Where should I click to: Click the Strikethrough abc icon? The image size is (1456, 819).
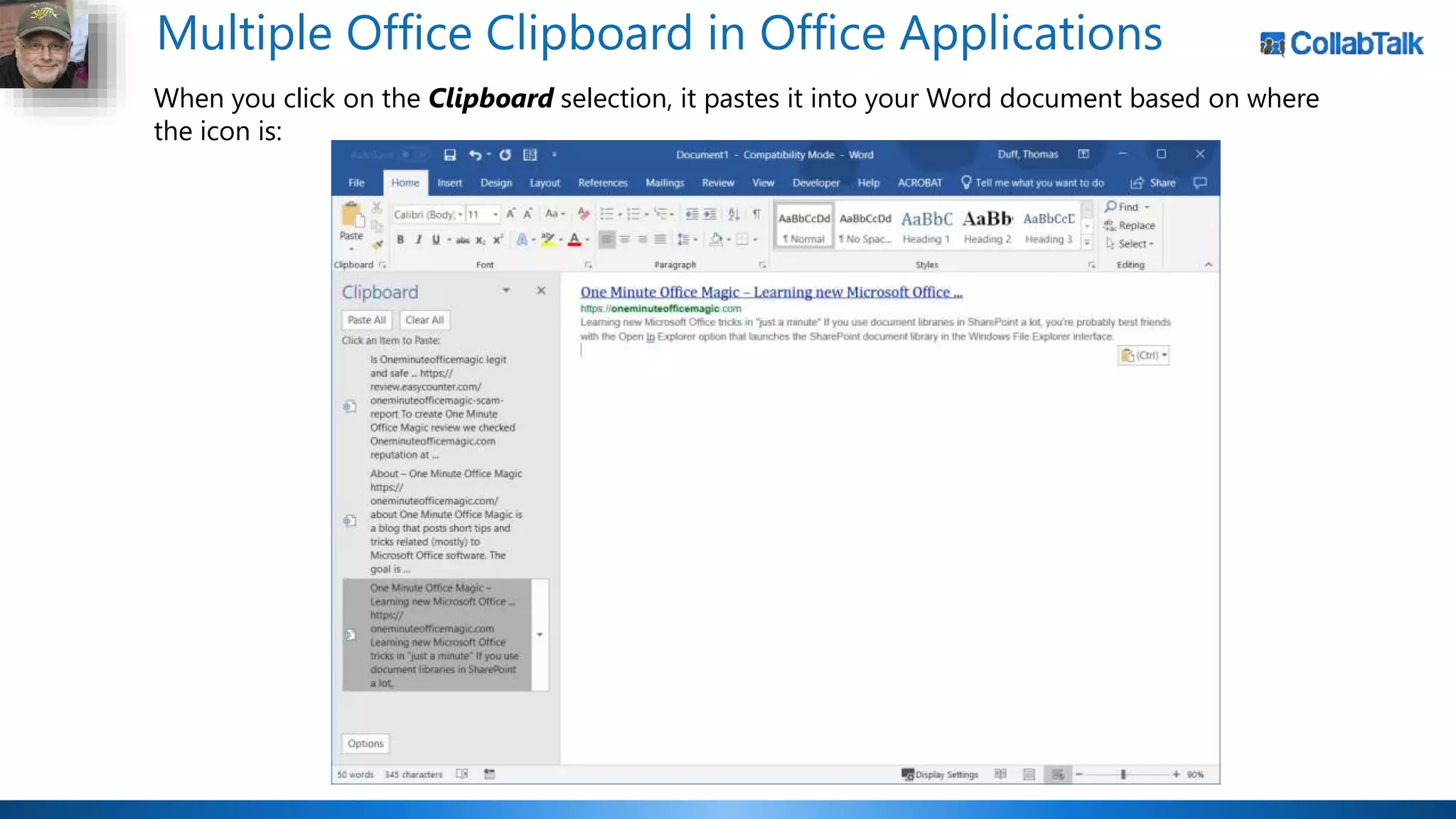click(462, 240)
